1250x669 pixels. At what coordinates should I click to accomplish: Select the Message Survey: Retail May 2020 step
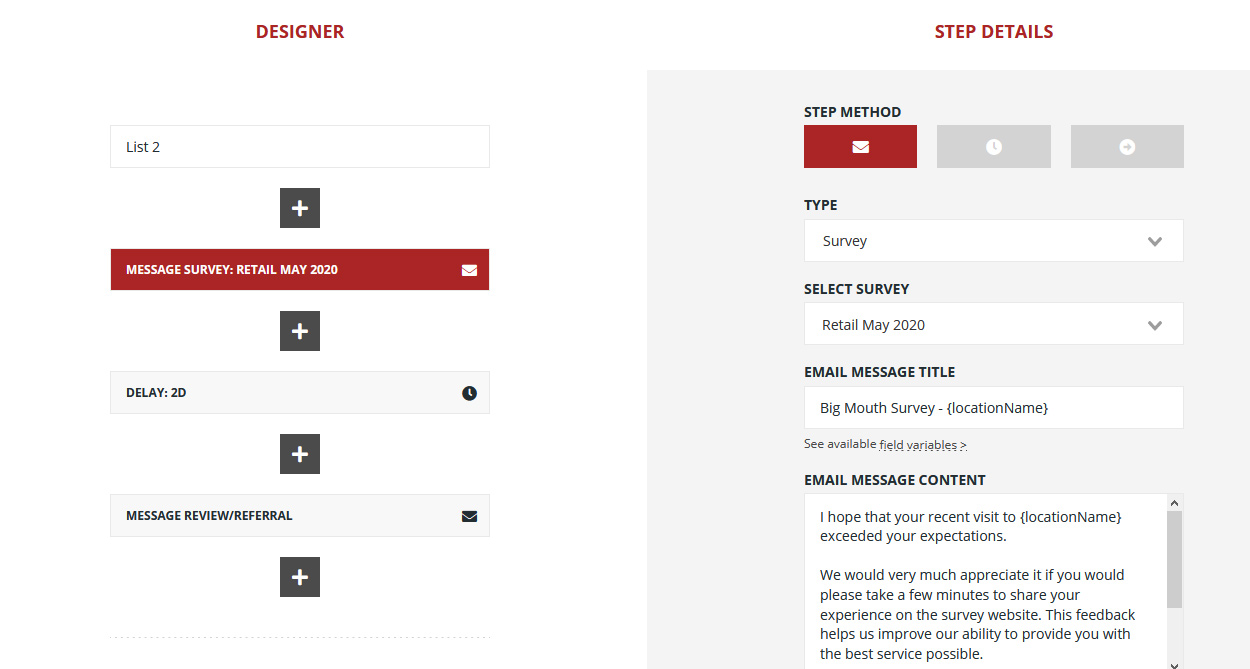pyautogui.click(x=280, y=270)
